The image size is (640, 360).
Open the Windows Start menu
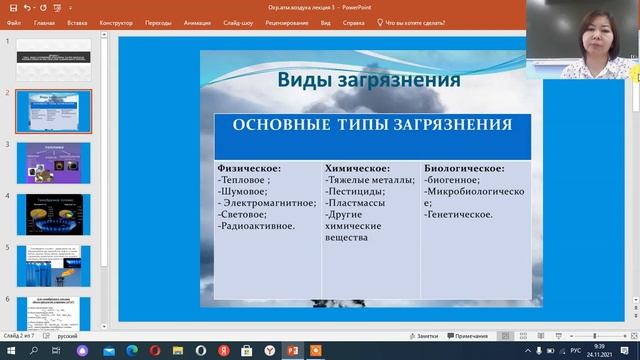[x=11, y=351]
